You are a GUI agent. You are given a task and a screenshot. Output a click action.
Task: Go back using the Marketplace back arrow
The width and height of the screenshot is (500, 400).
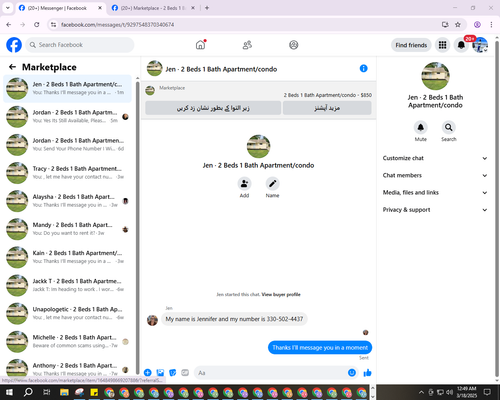tap(12, 67)
